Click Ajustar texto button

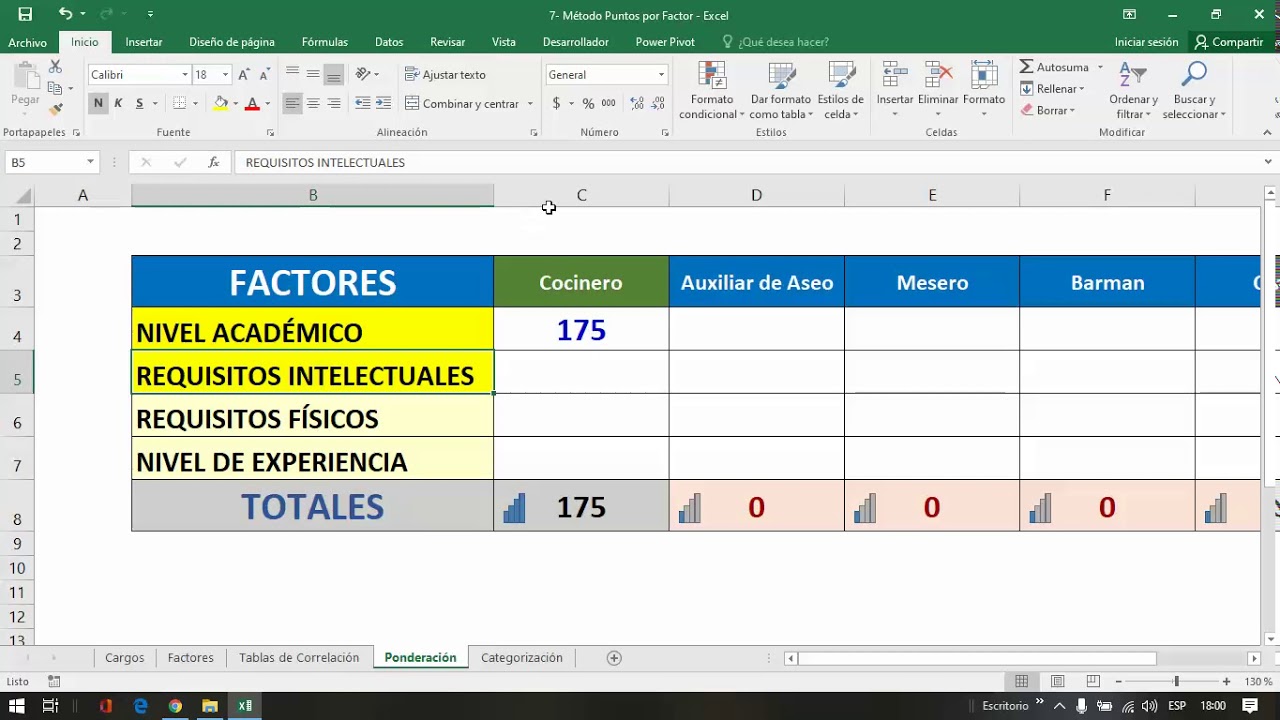coord(446,75)
